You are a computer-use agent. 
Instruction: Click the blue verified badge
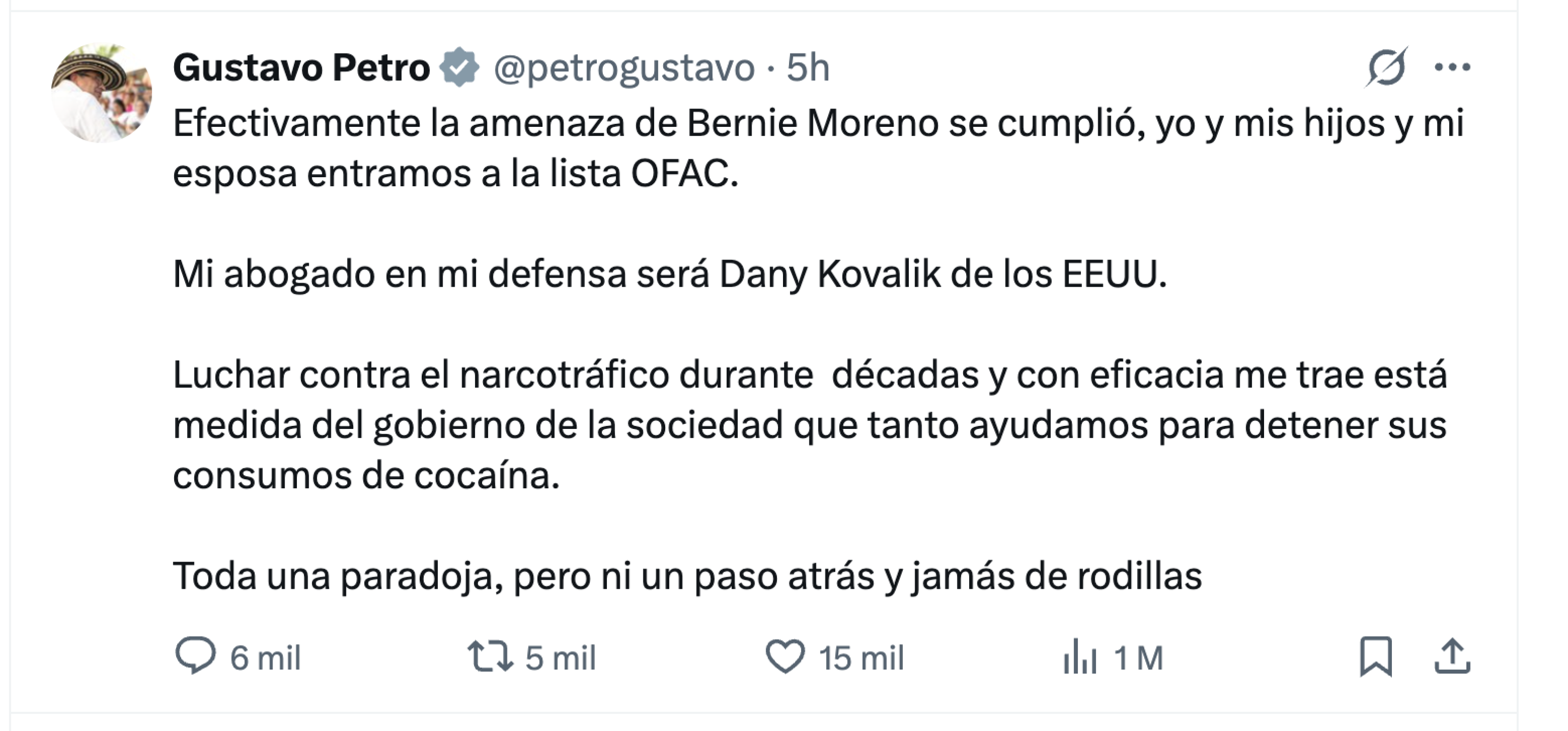460,67
